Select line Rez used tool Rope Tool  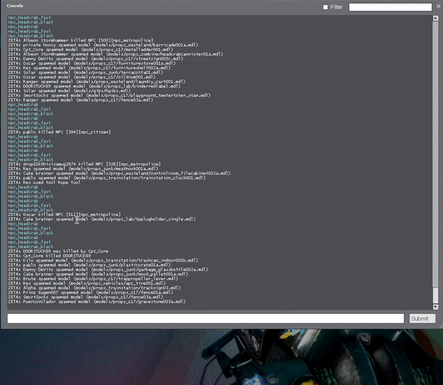[x=44, y=183]
